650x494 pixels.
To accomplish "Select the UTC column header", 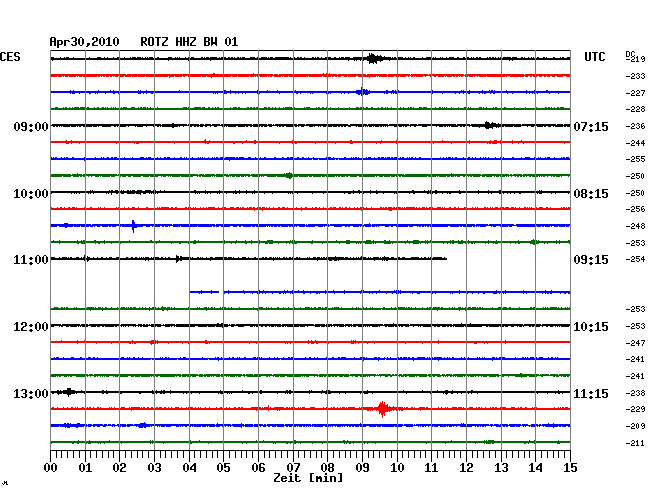I will click(x=594, y=57).
